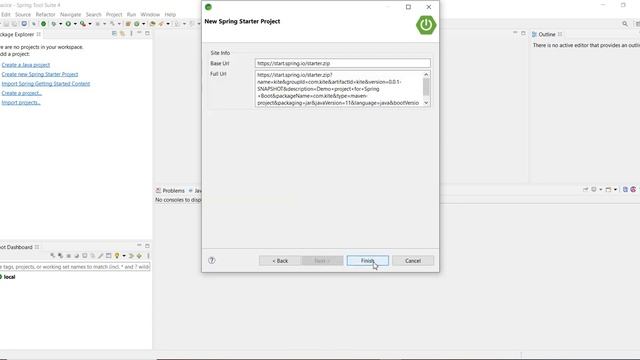Image resolution: width=640 pixels, height=360 pixels.
Task: Click Boot Dashboard light bulb icon
Action: click(117, 256)
